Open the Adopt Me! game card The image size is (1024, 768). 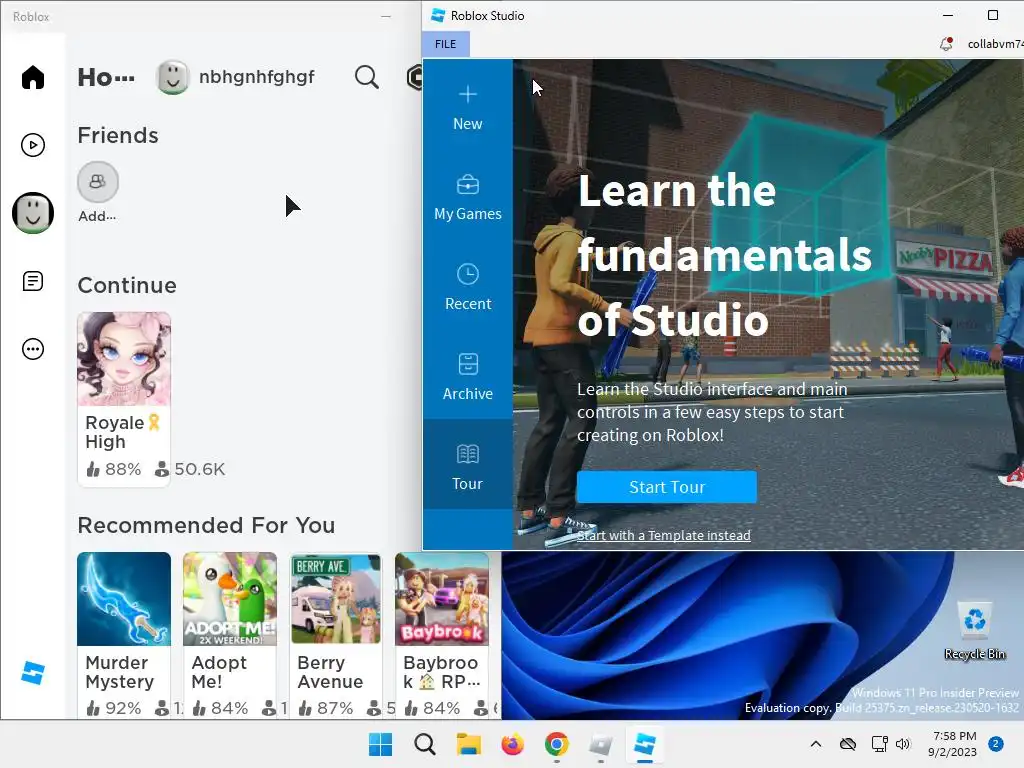tap(230, 635)
